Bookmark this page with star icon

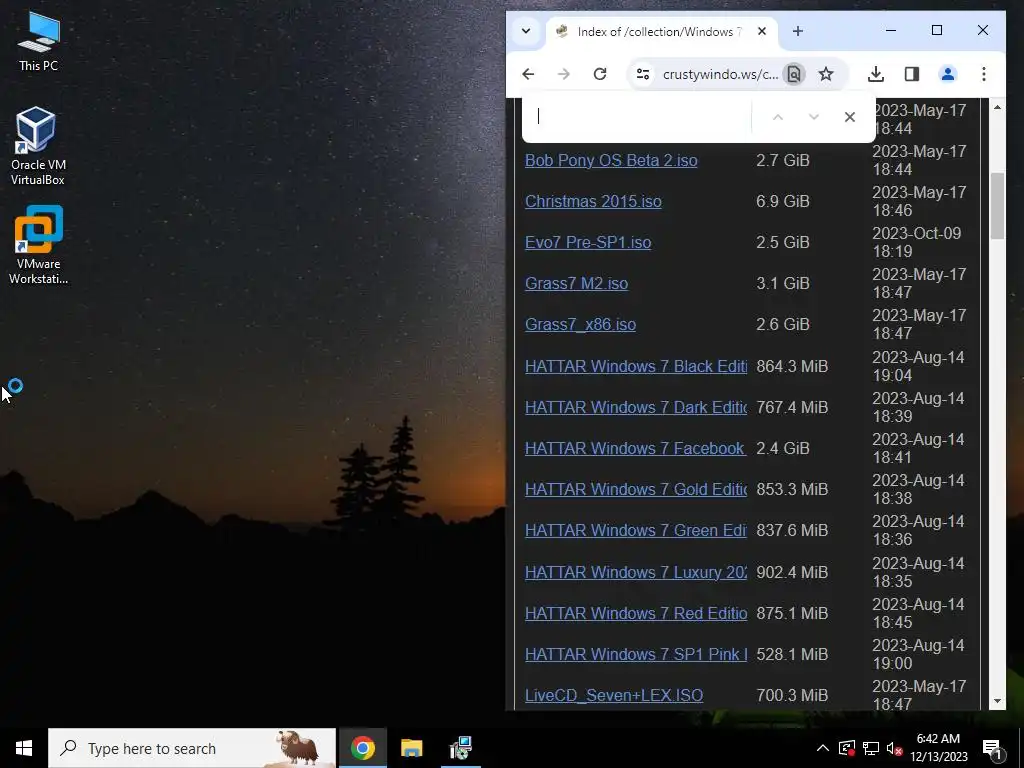pyautogui.click(x=826, y=74)
